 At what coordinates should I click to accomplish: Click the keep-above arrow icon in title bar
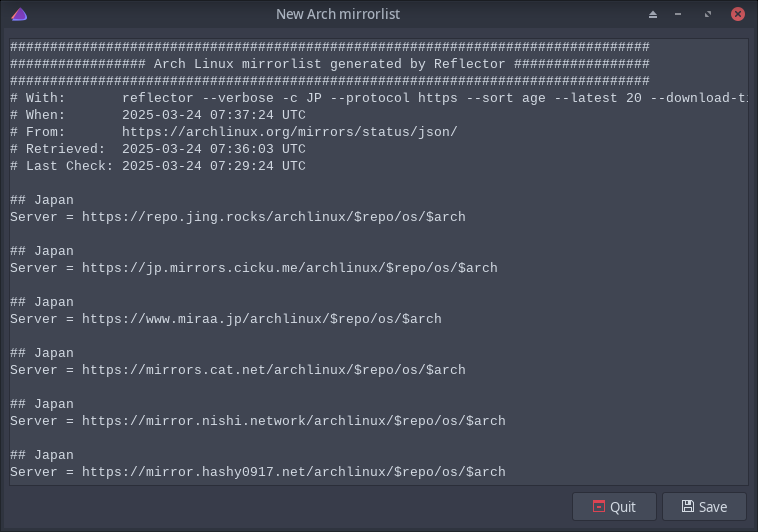pos(653,15)
